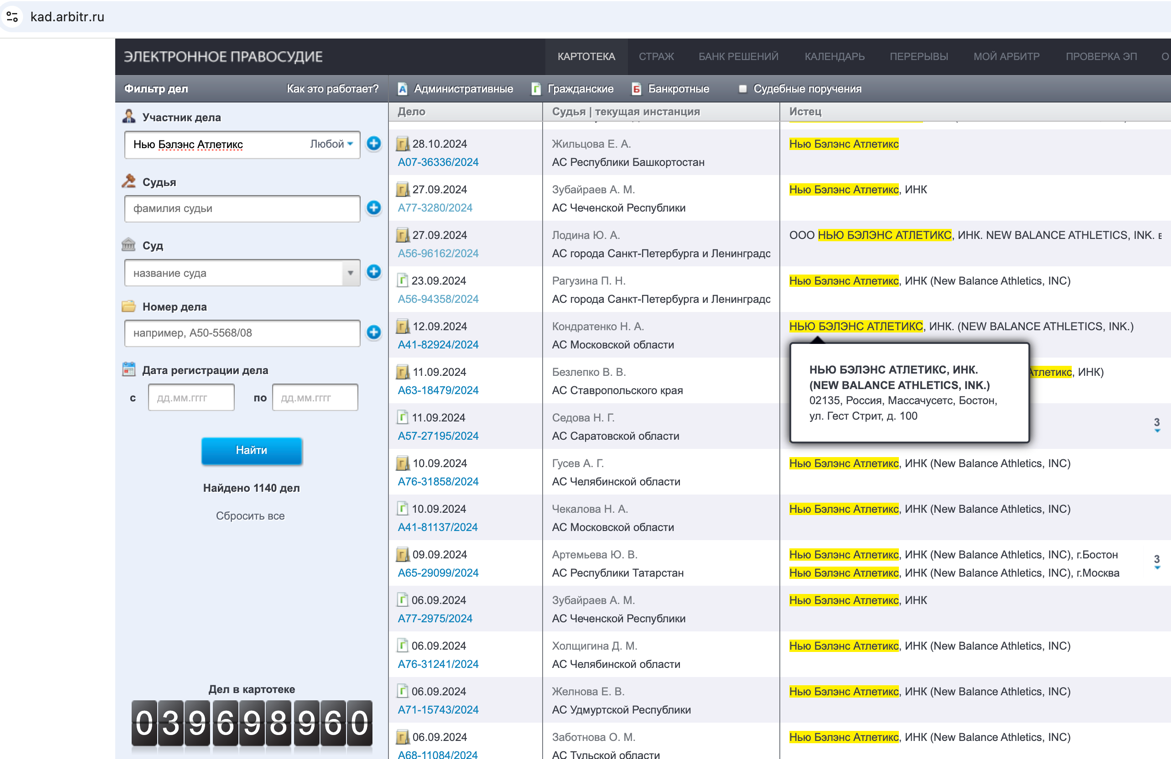Click the participant person icon beside Участник дела
This screenshot has height=759, width=1171.
point(129,117)
